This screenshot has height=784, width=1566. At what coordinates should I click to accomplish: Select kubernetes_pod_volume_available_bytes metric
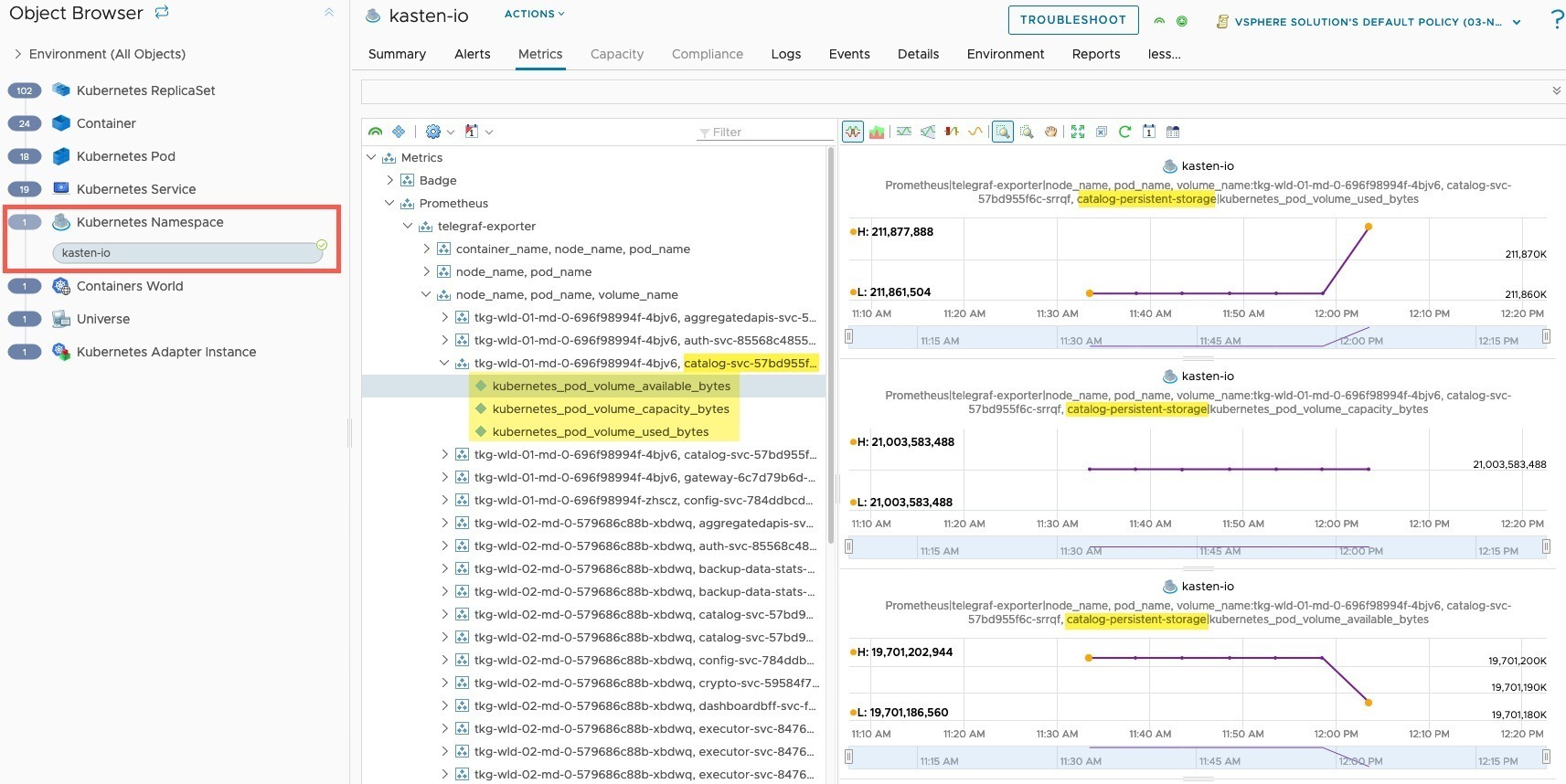pyautogui.click(x=611, y=386)
